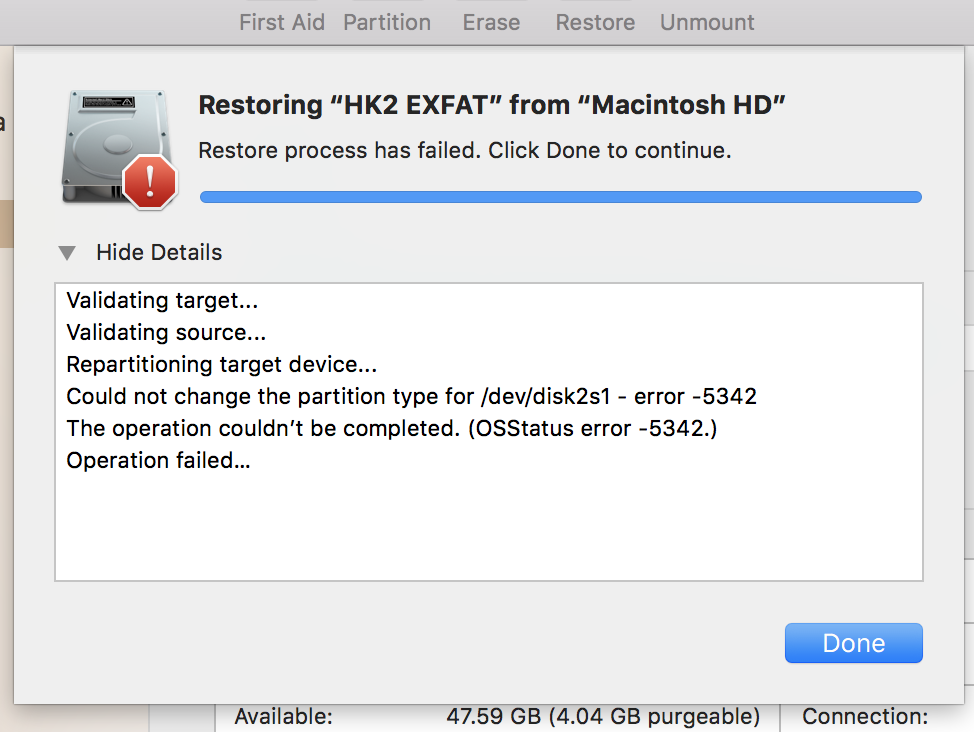974x732 pixels.
Task: Select the Erase toolbar item
Action: point(491,22)
